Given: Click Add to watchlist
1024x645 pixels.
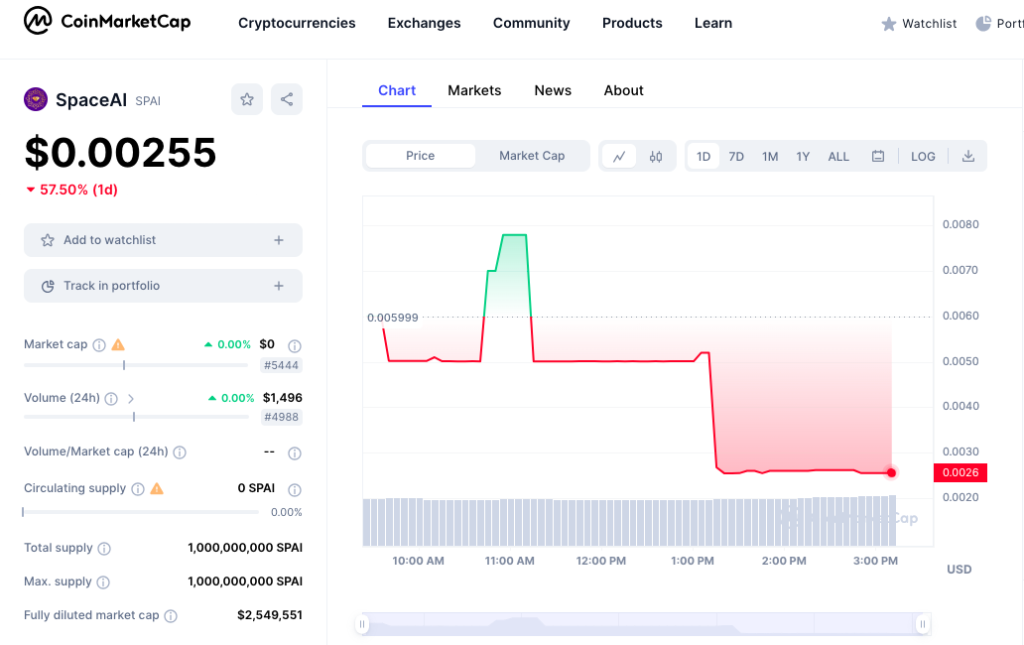Looking at the screenshot, I should [x=162, y=240].
